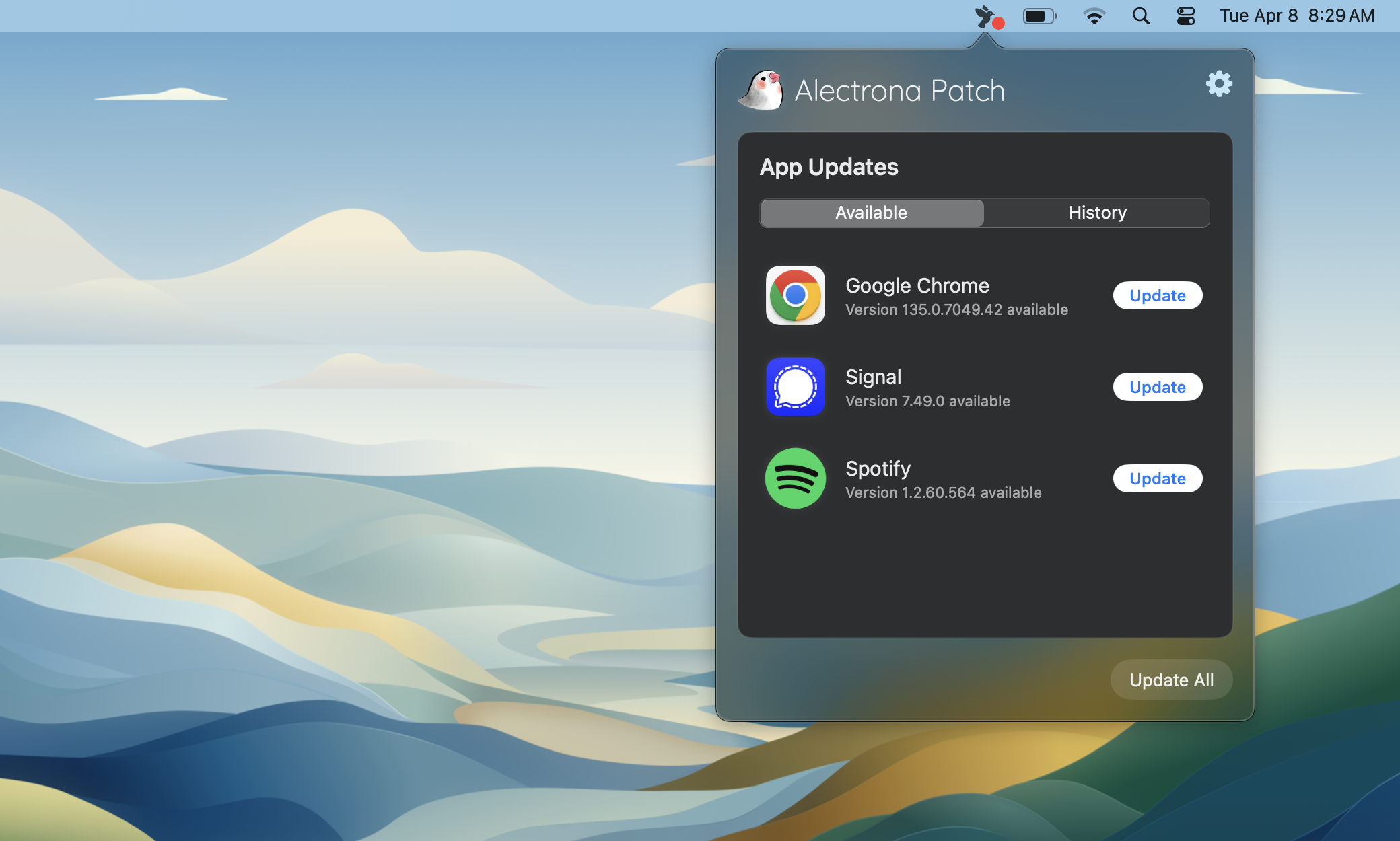Click the Wi-Fi icon in the menu bar
Viewport: 1400px width, 841px height.
point(1094,15)
